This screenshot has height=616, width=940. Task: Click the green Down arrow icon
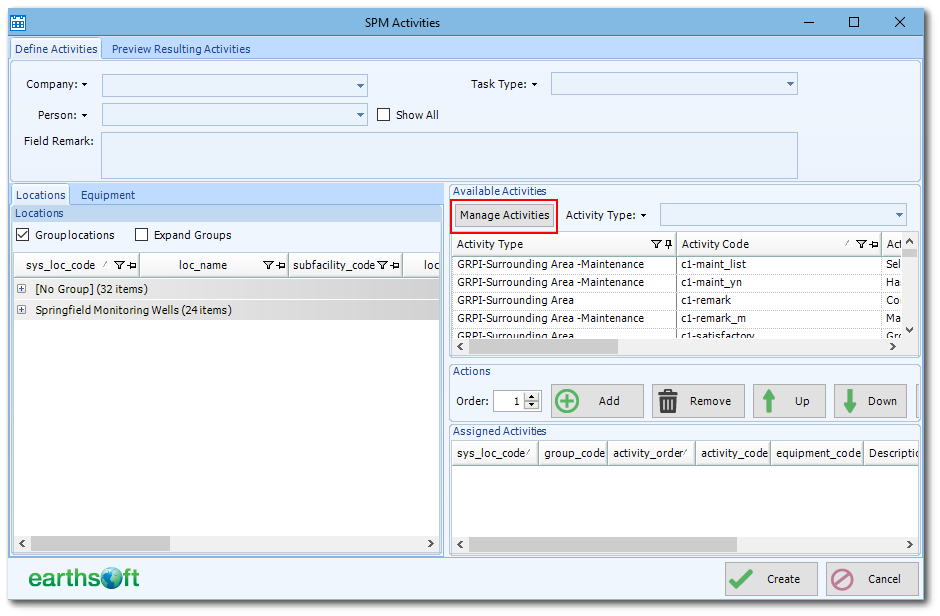851,400
